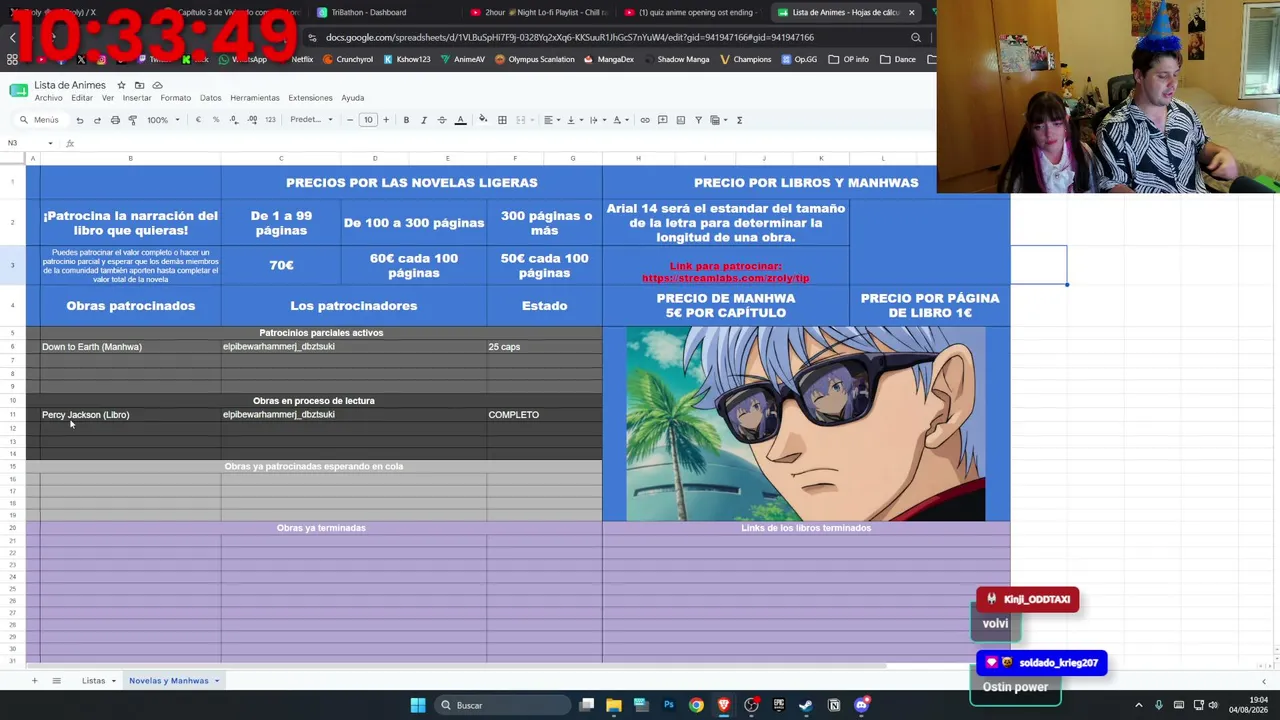
Task: Open the all sheets list icon
Action: (56, 681)
